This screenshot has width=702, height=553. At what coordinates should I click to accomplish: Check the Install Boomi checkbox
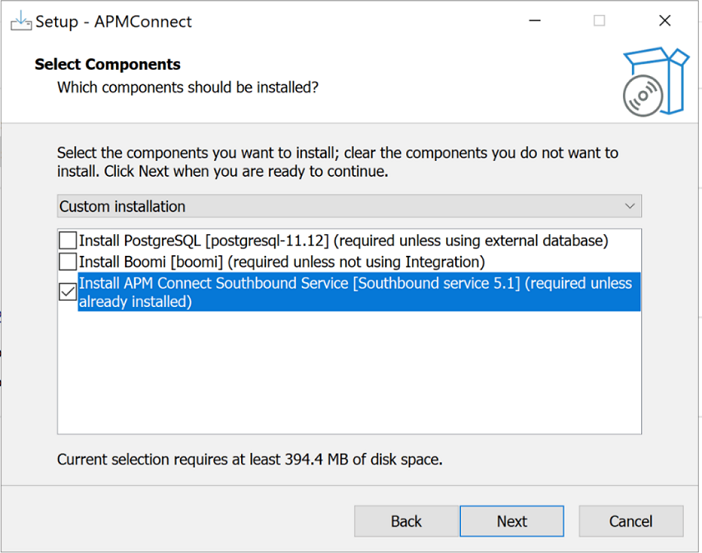[x=68, y=261]
